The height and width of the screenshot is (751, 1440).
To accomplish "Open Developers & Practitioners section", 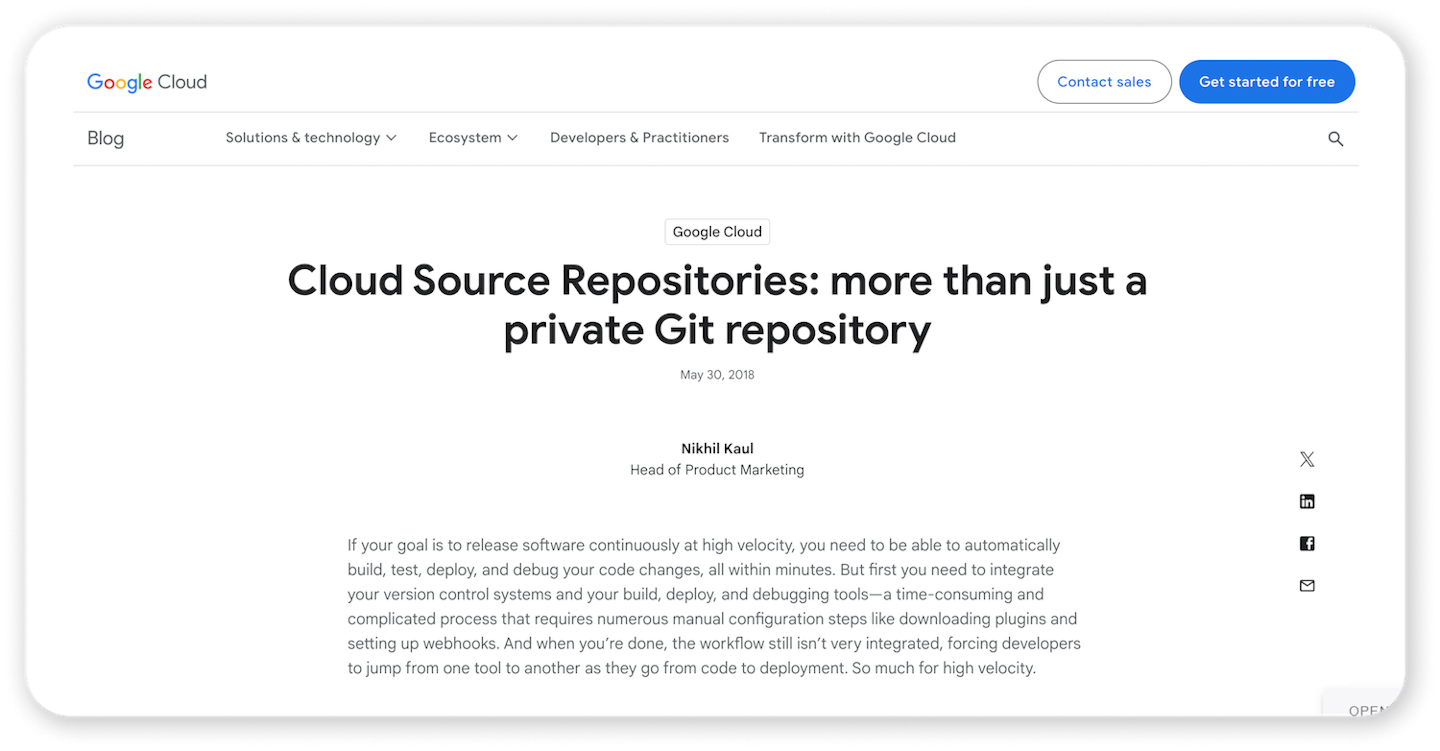I will [x=639, y=138].
